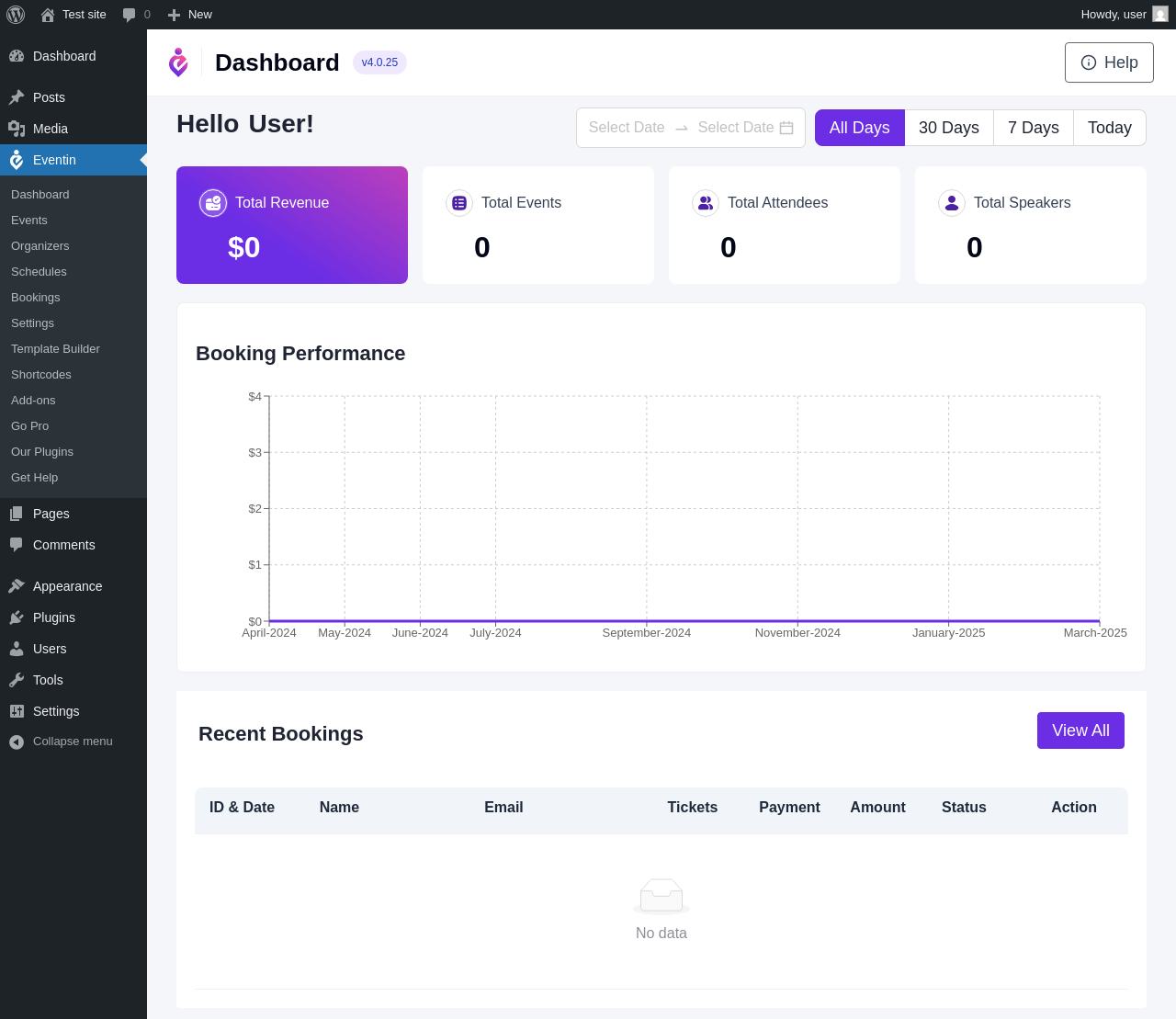Click the Total Speakers person icon
This screenshot has width=1176, height=1019.
952,203
